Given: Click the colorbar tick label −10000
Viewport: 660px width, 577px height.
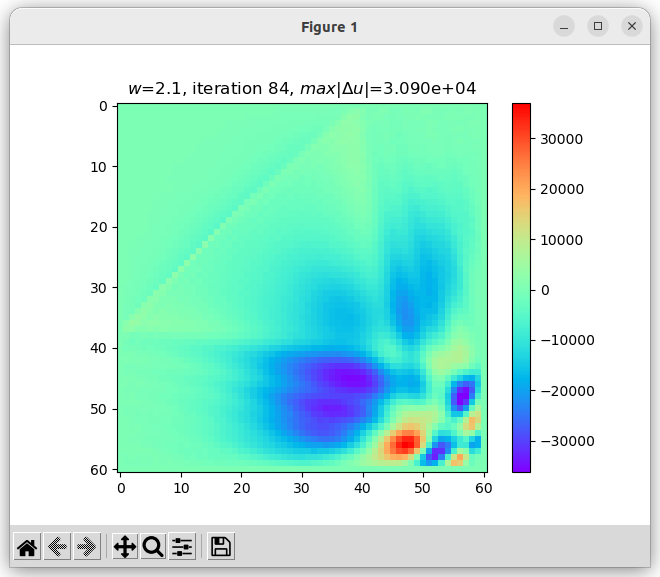Looking at the screenshot, I should [x=567, y=340].
